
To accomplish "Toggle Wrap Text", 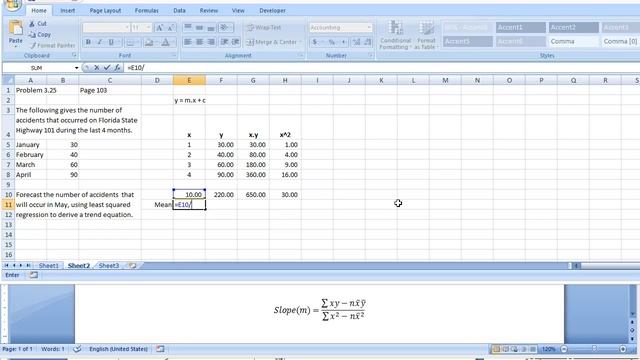I will tap(264, 28).
